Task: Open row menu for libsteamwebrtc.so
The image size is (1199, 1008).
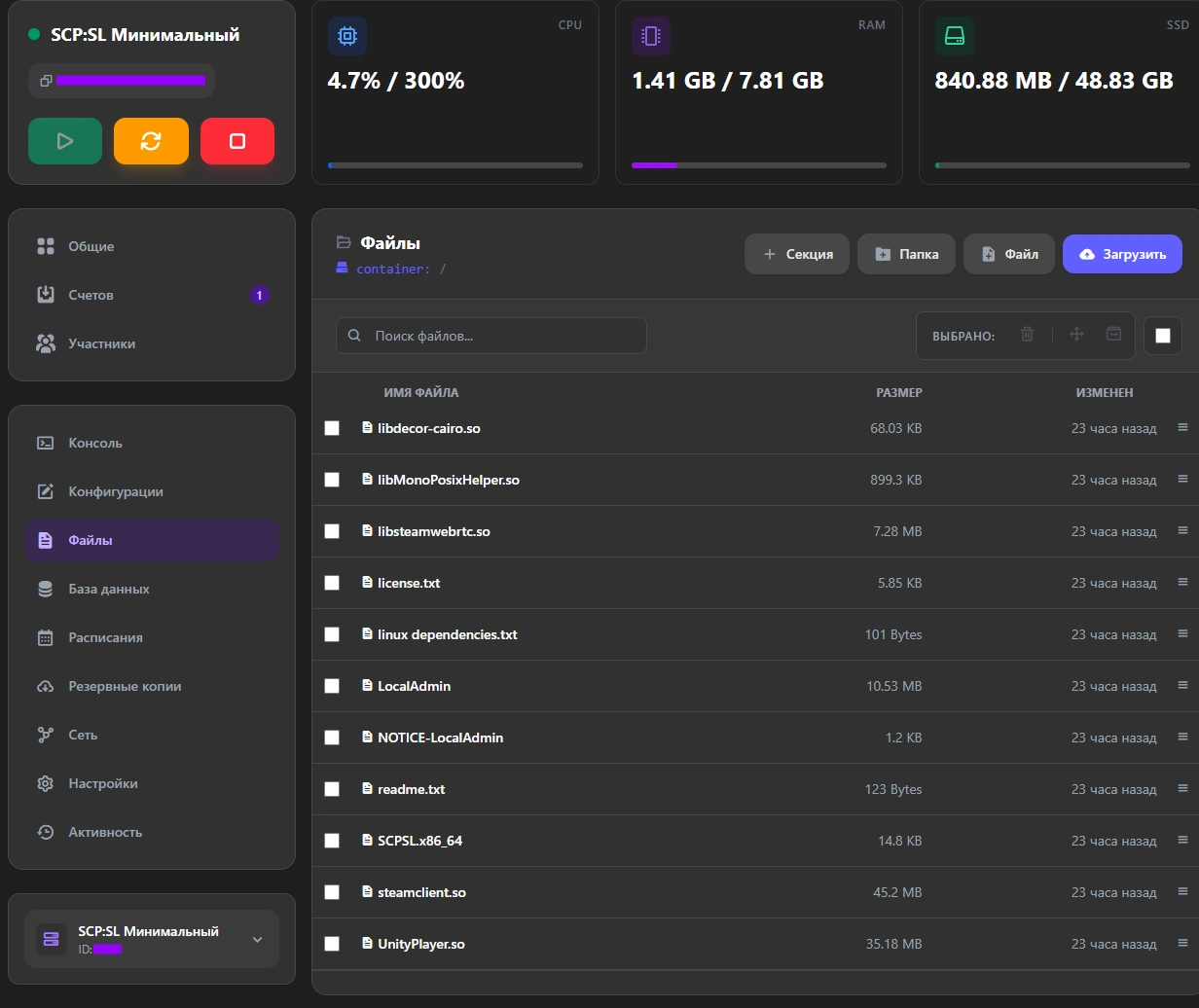Action: pos(1182,530)
